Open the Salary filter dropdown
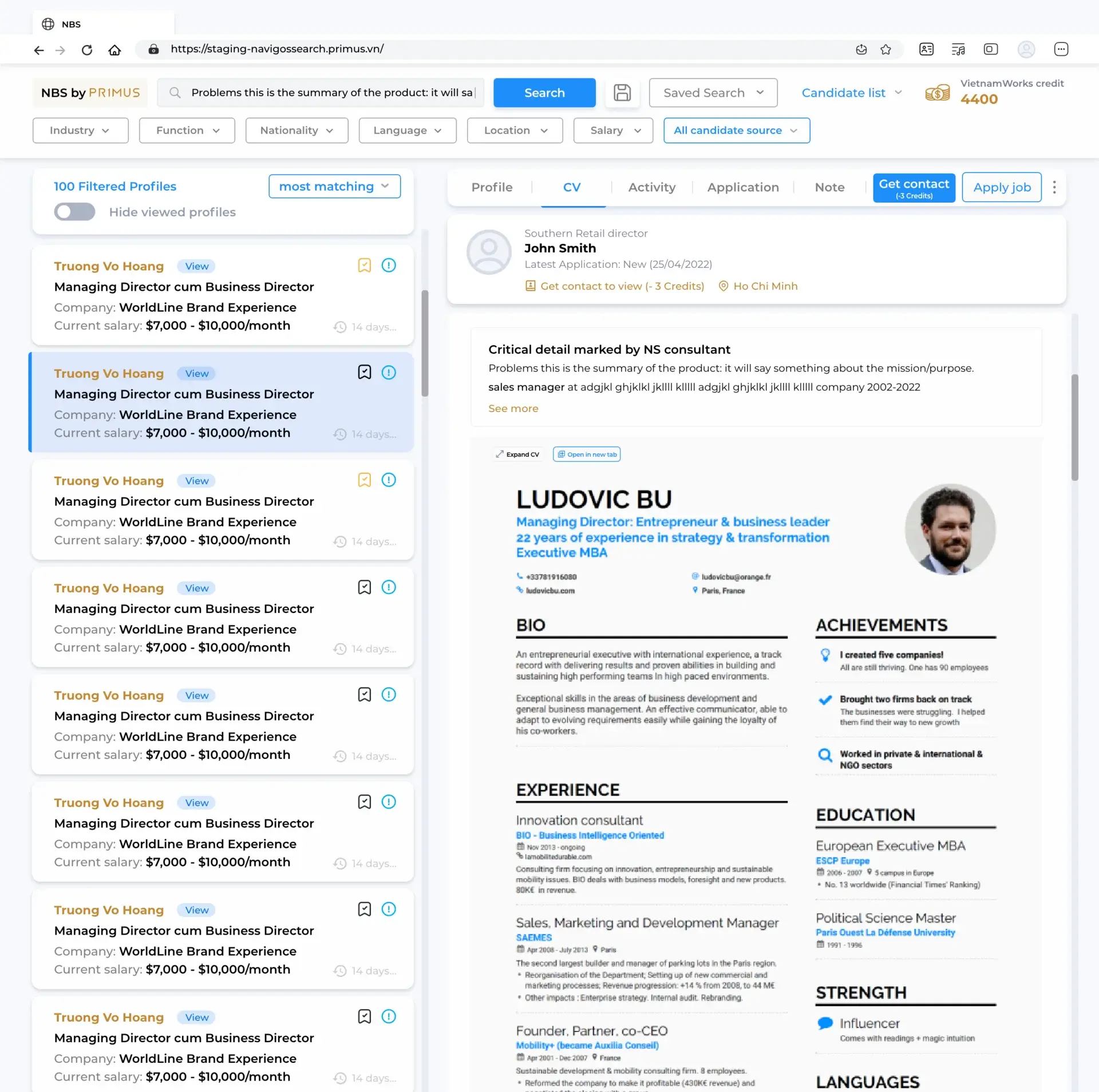Viewport: 1099px width, 1092px height. 614,130
